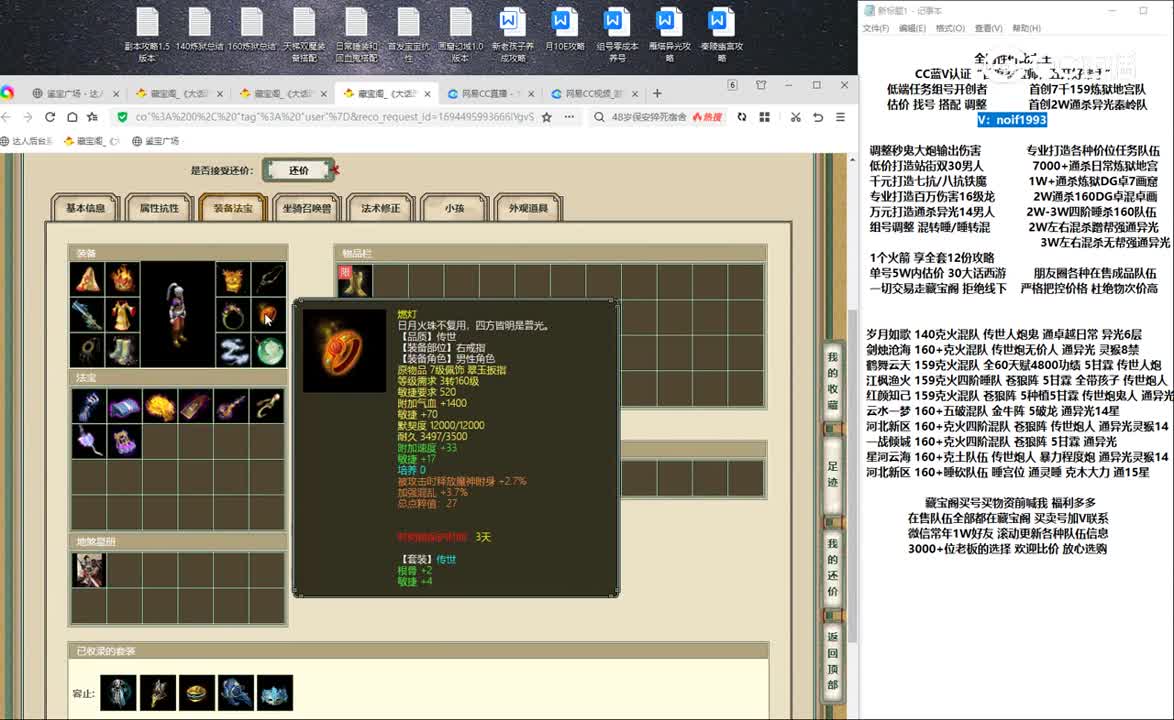Select the blue gauntlet talisman icon
The image size is (1174, 720).
click(88, 406)
